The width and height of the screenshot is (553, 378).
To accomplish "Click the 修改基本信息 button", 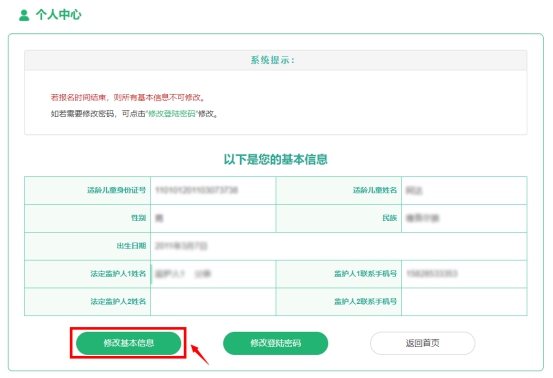I will tap(128, 343).
